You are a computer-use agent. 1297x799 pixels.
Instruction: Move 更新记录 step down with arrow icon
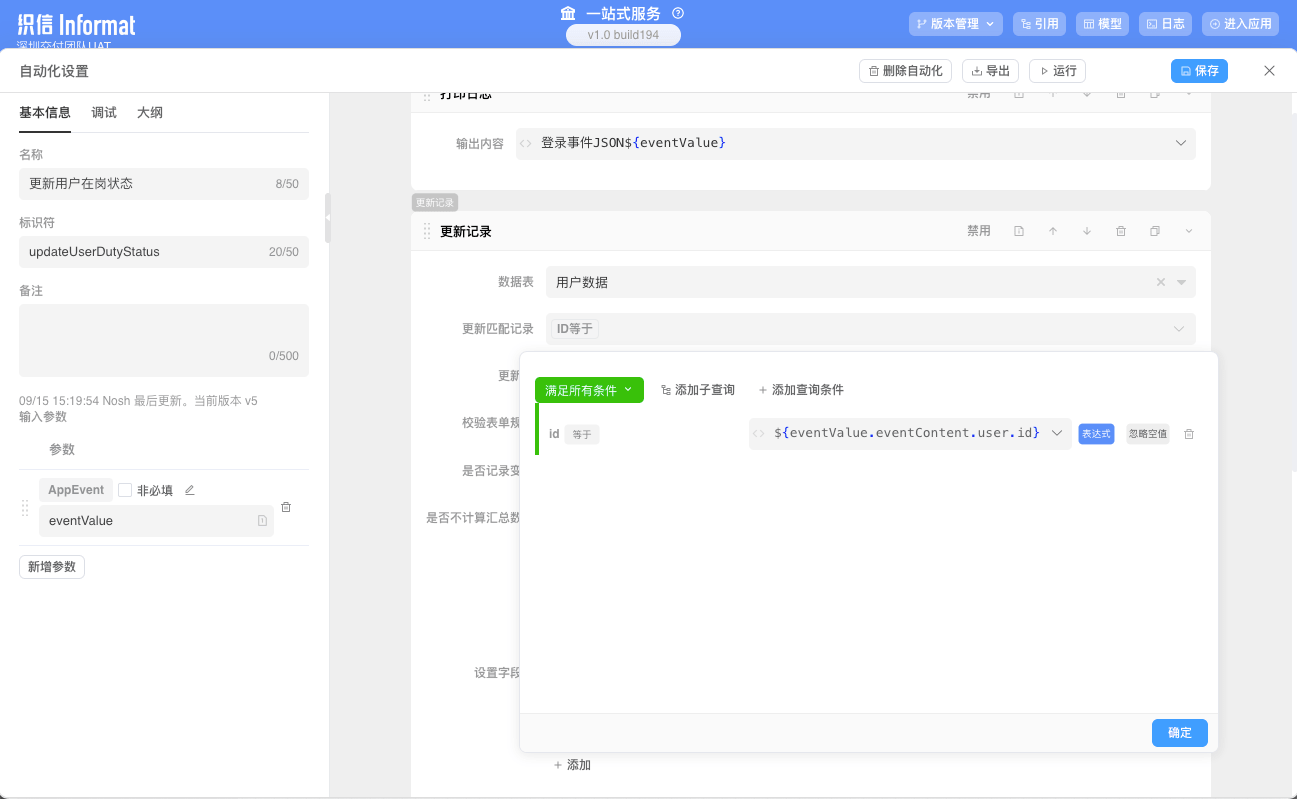1087,231
